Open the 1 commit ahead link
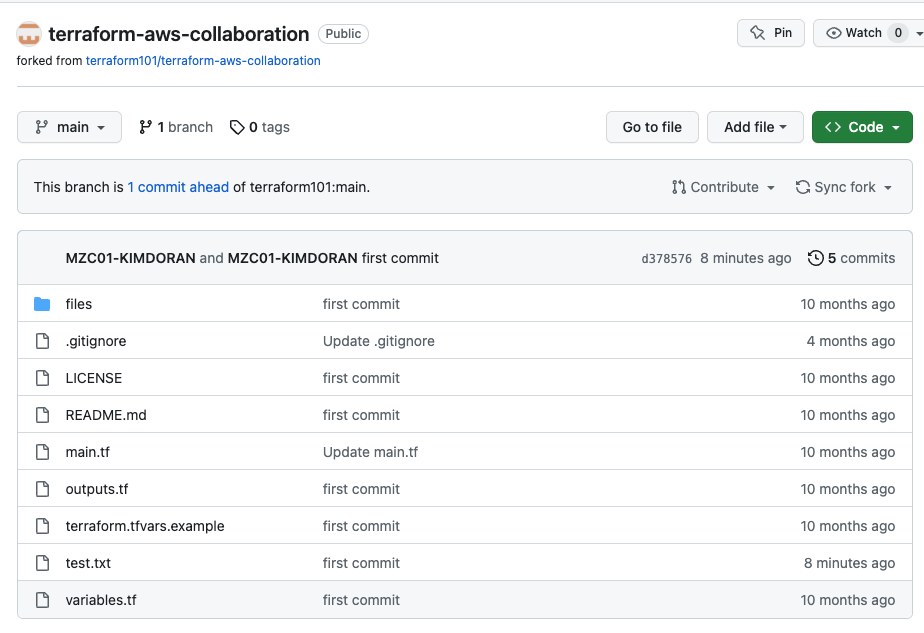Image resolution: width=924 pixels, height=633 pixels. pyautogui.click(x=178, y=187)
